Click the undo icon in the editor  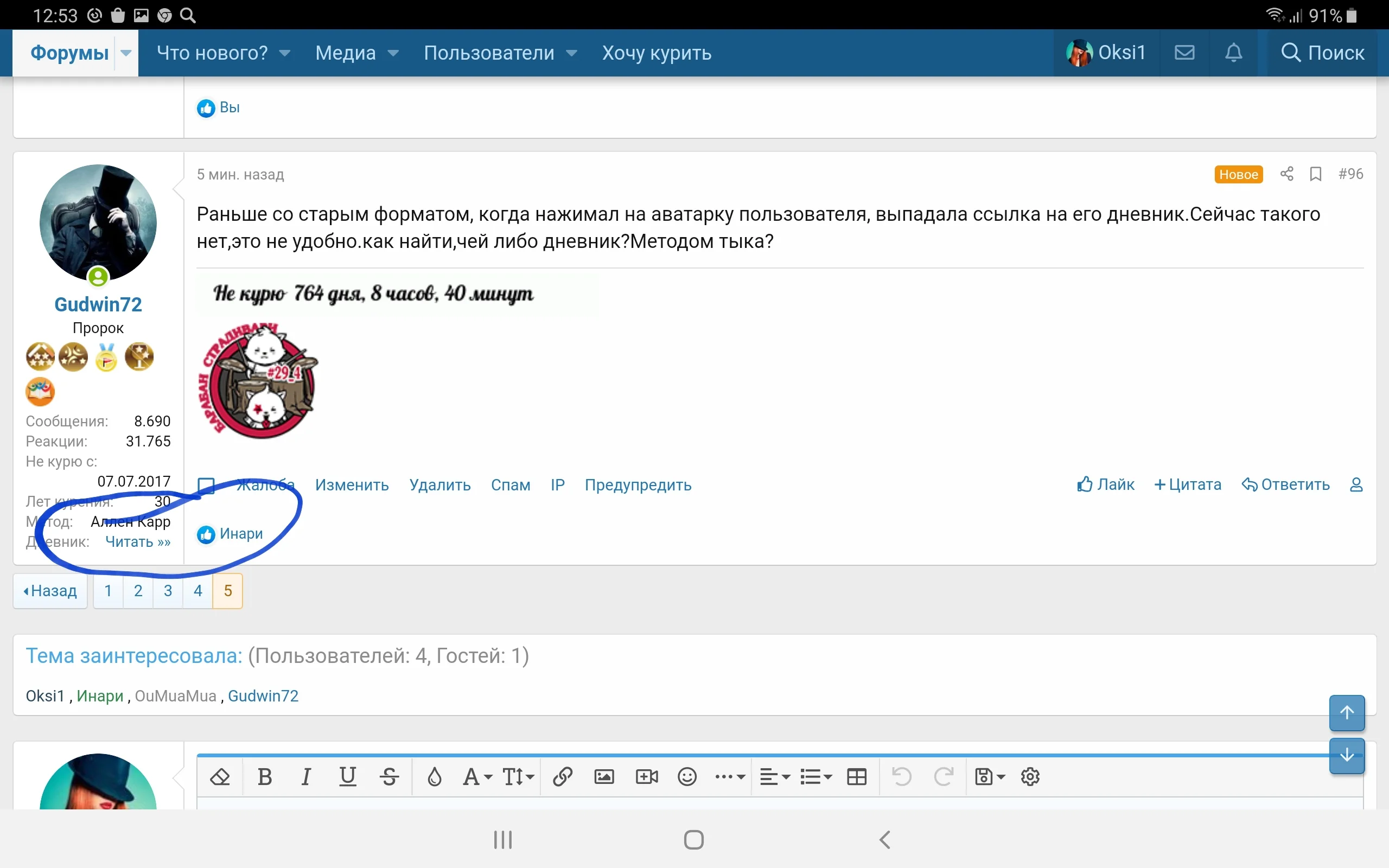[x=901, y=777]
